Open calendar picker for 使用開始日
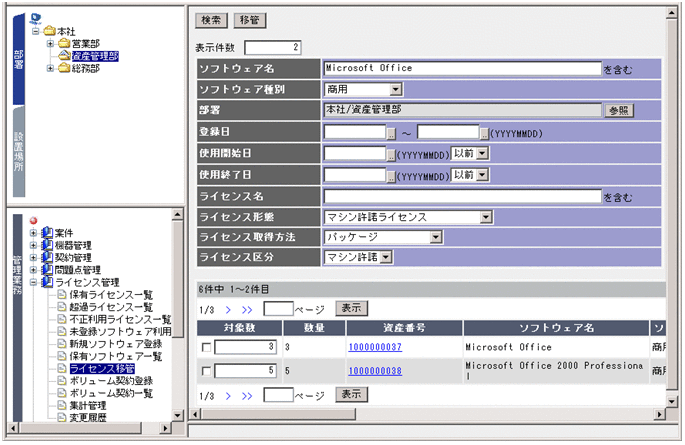The width and height of the screenshot is (685, 445). 391,155
